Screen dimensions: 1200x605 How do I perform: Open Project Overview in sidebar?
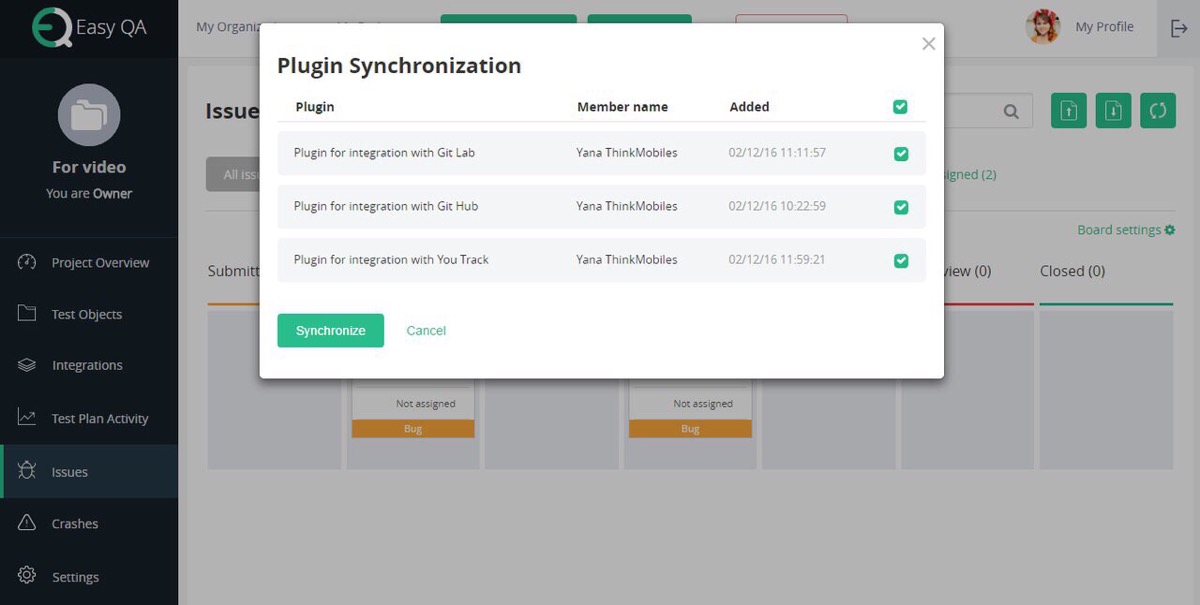coord(89,263)
